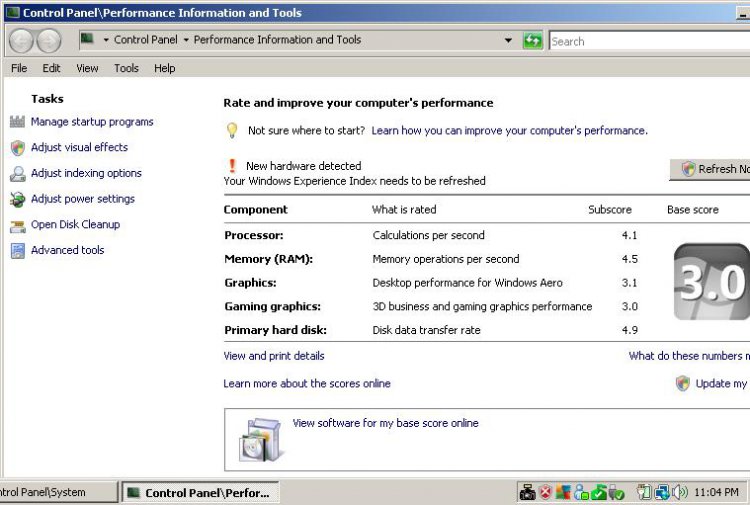Screen dimensions: 750x505
Task: Click the multicolored squares tray icon
Action: click(x=563, y=492)
